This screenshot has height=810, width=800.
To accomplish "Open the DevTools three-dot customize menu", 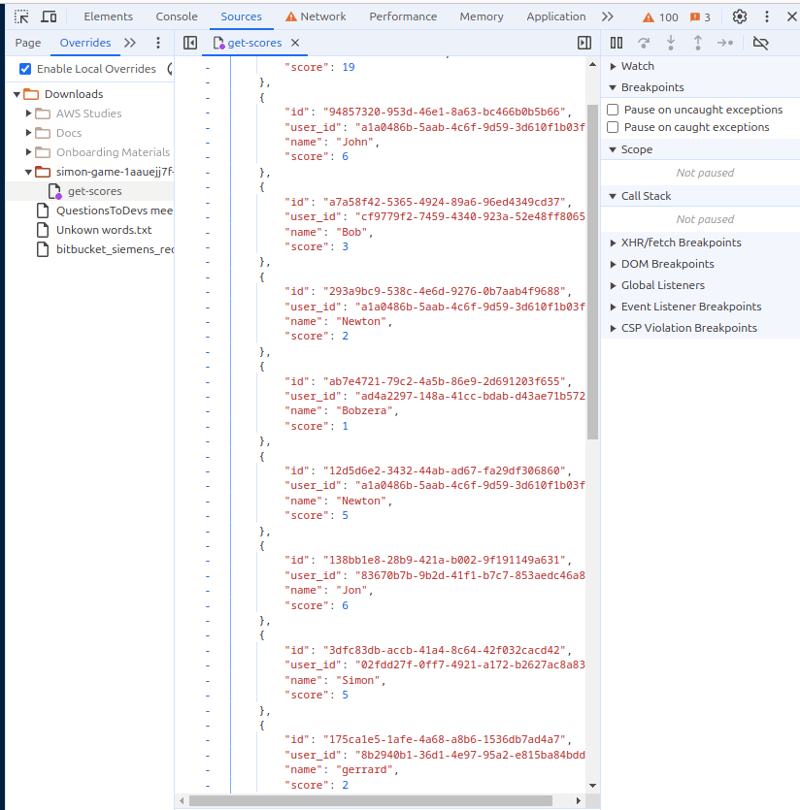I will click(x=767, y=17).
